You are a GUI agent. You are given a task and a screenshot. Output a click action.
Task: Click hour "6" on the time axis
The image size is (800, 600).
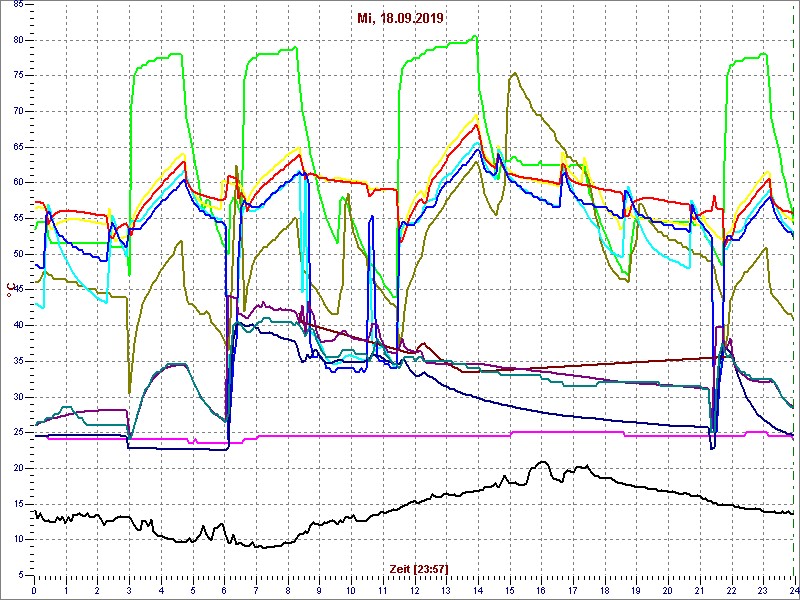click(x=224, y=590)
